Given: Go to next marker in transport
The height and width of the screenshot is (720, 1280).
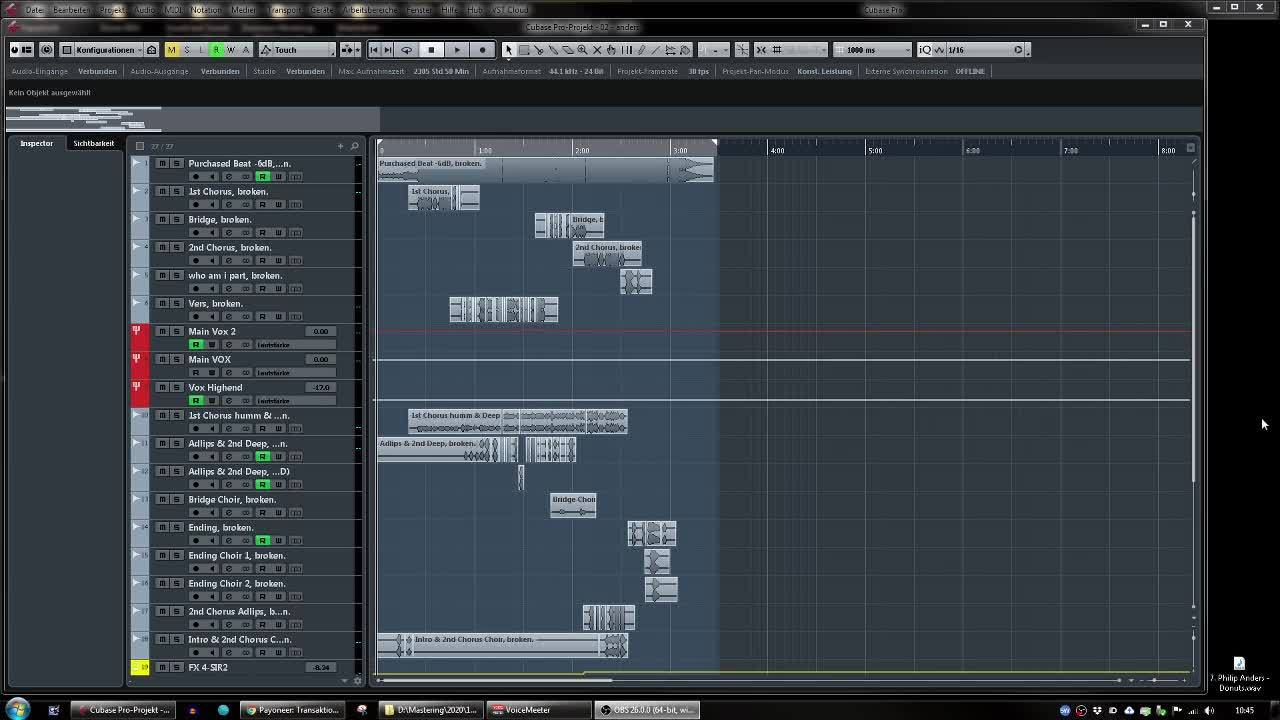Looking at the screenshot, I should coord(388,50).
